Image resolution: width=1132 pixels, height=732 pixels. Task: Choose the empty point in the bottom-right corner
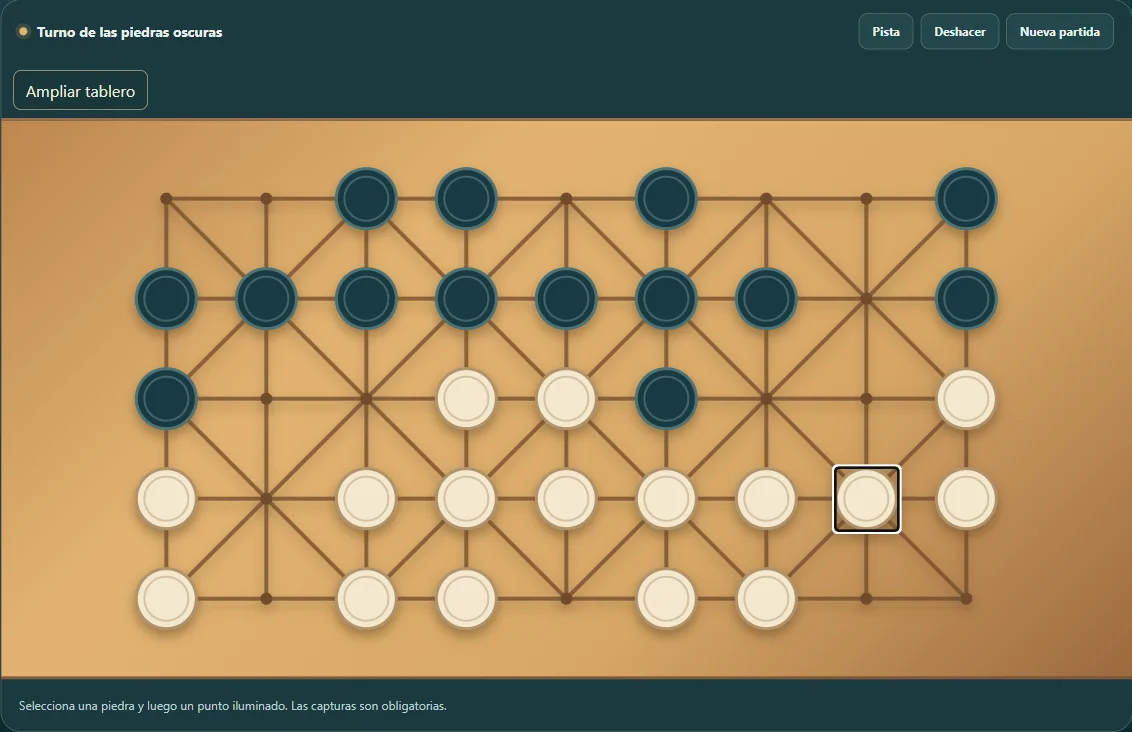pyautogui.click(x=966, y=598)
